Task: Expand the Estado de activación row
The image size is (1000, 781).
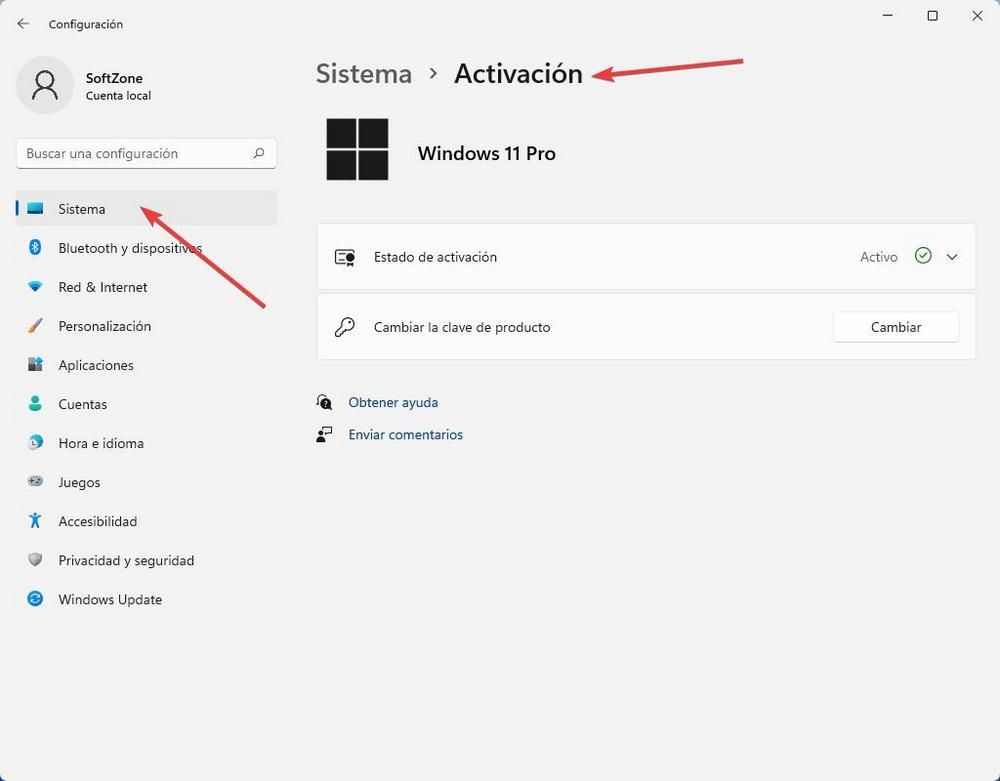Action: click(x=646, y=257)
